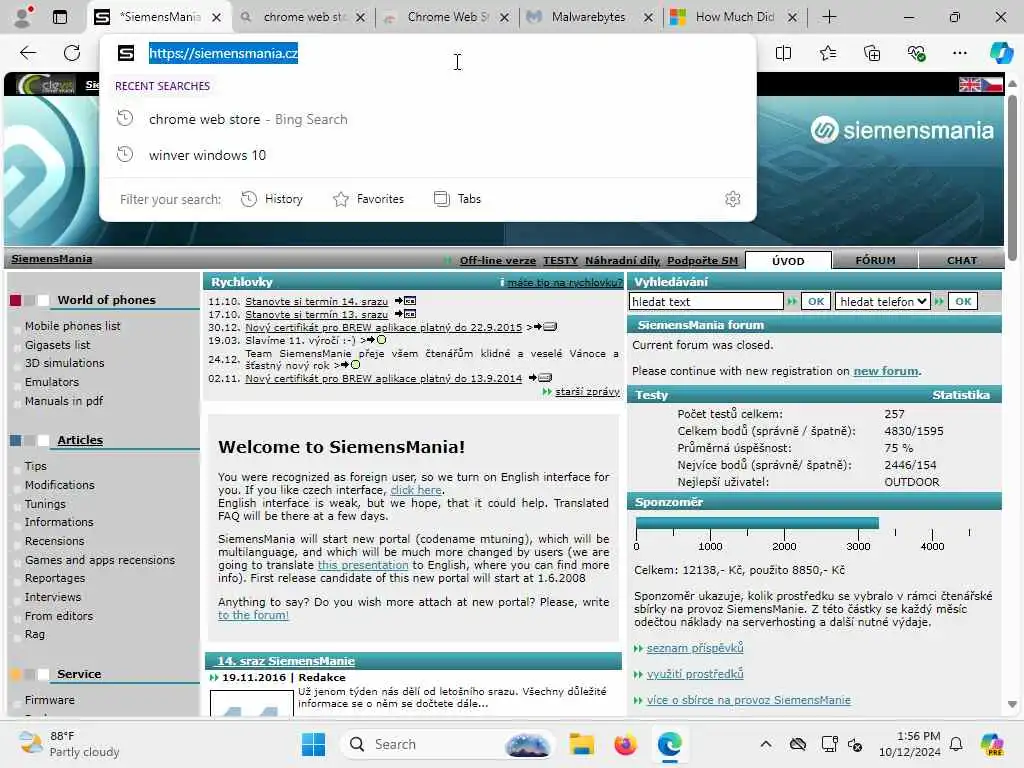Filter search by History
The image size is (1024, 768).
[272, 199]
